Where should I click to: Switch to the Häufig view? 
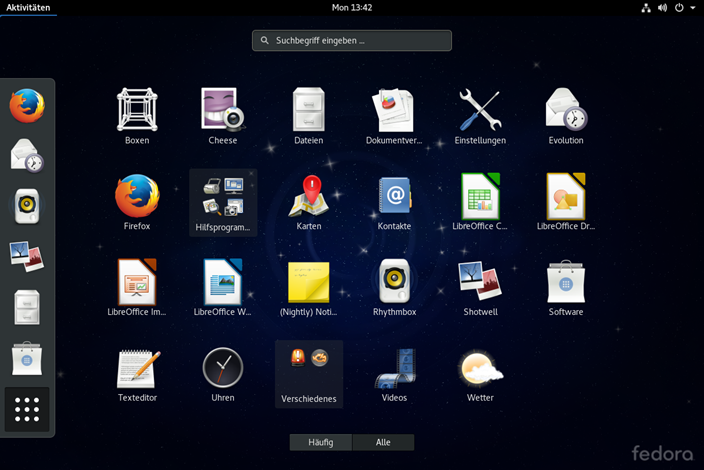pos(321,442)
